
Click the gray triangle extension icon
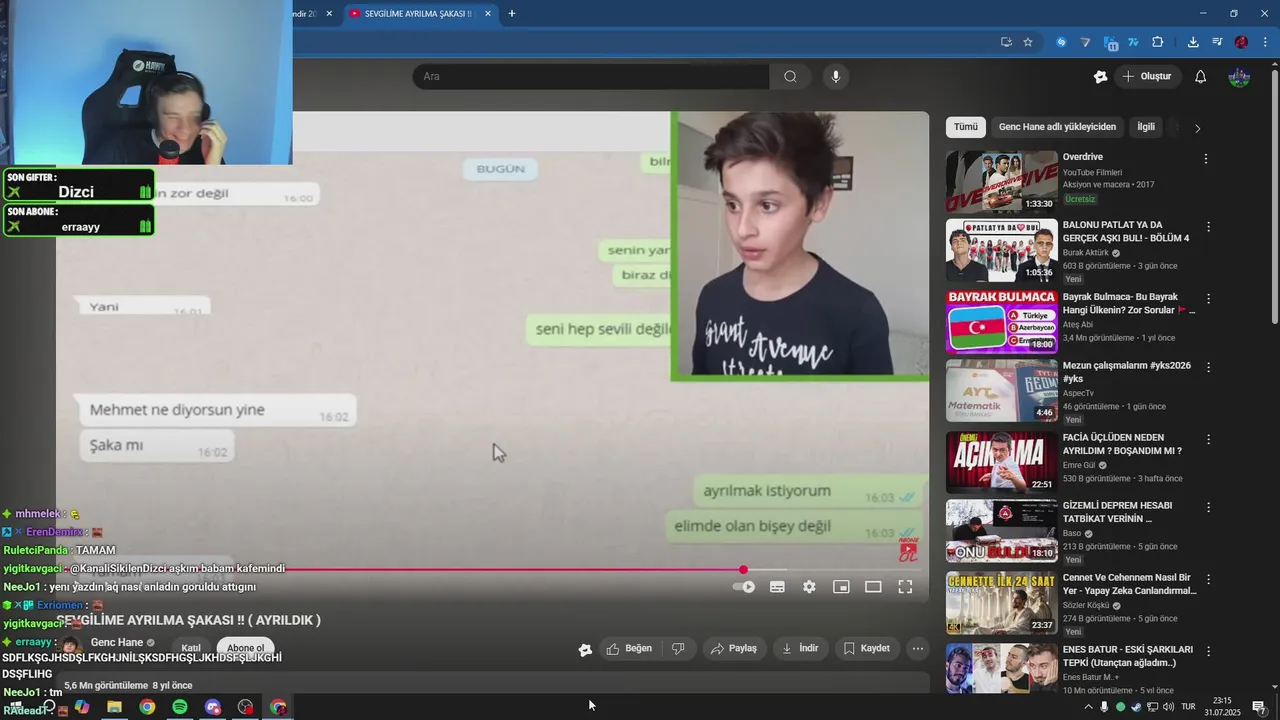(1086, 42)
